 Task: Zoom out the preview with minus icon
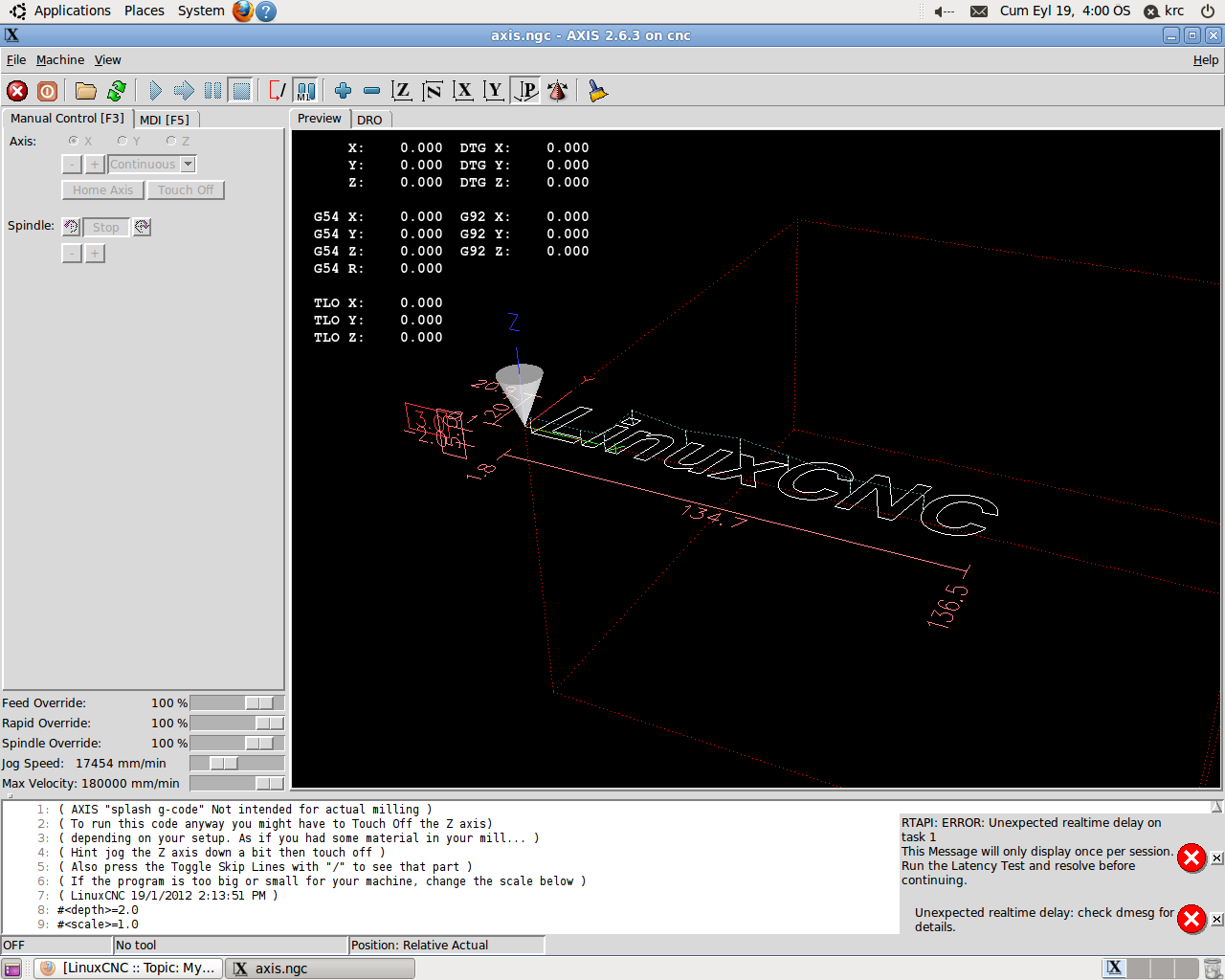coord(371,91)
